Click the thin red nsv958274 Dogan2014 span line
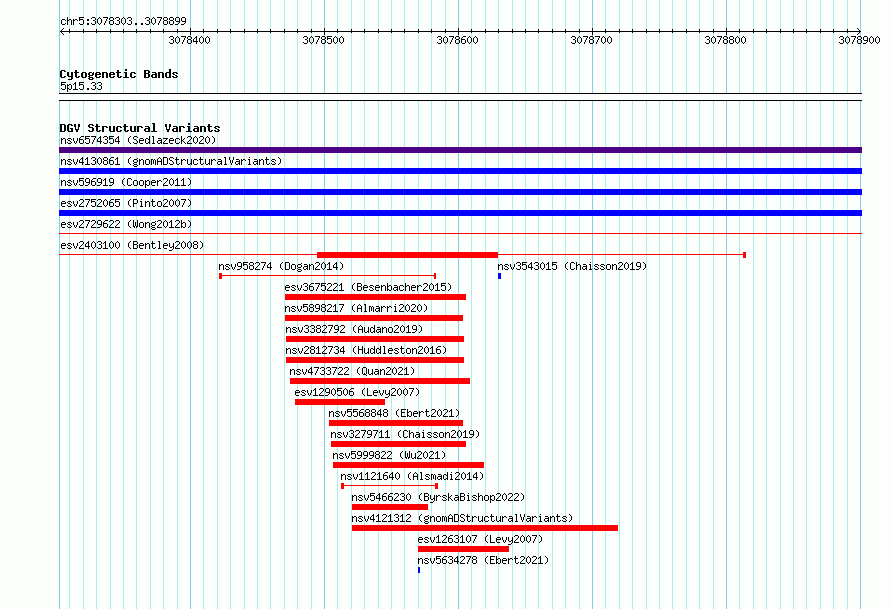This screenshot has height=609, width=890. 328,276
